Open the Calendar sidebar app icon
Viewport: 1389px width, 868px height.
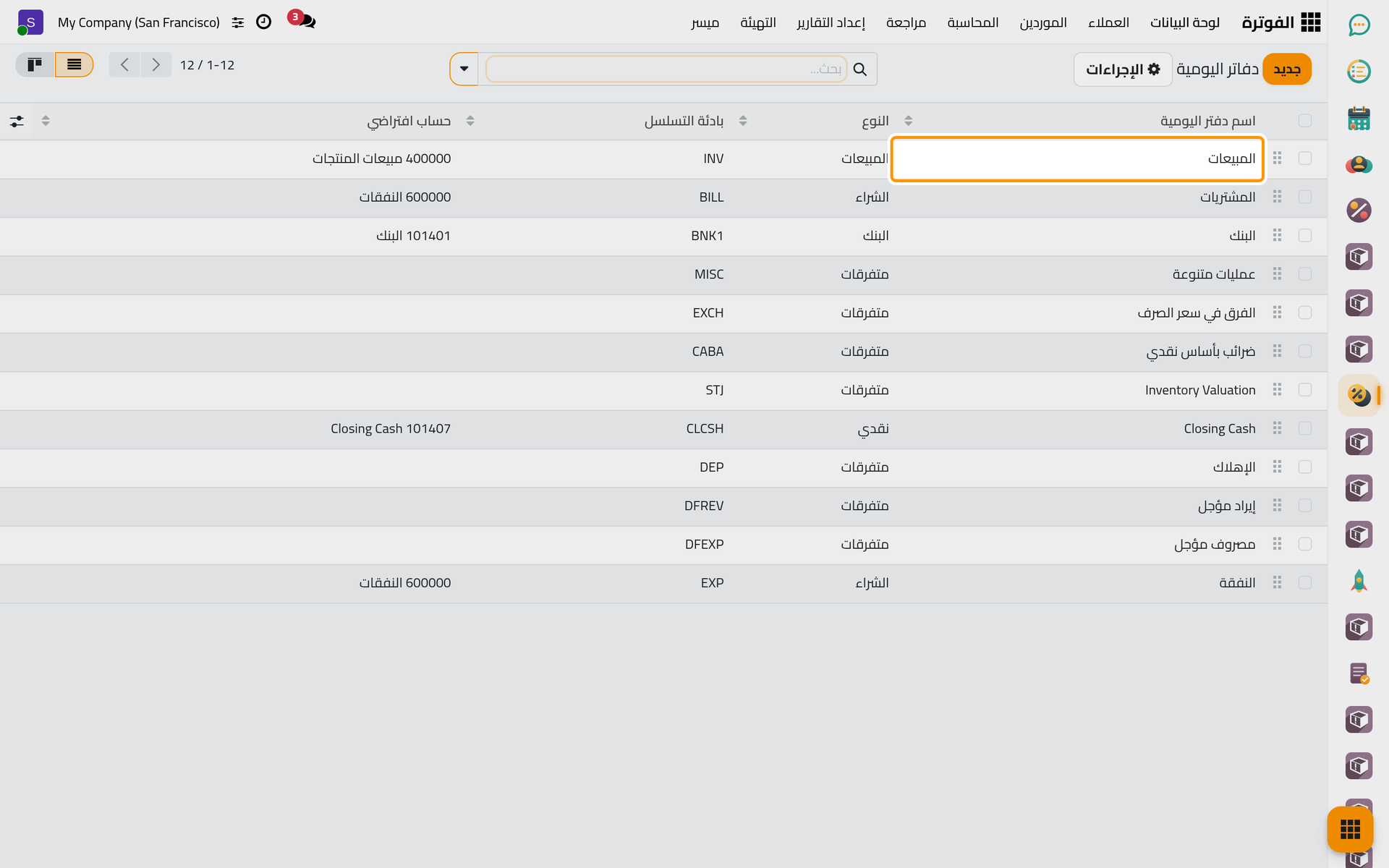[1359, 118]
